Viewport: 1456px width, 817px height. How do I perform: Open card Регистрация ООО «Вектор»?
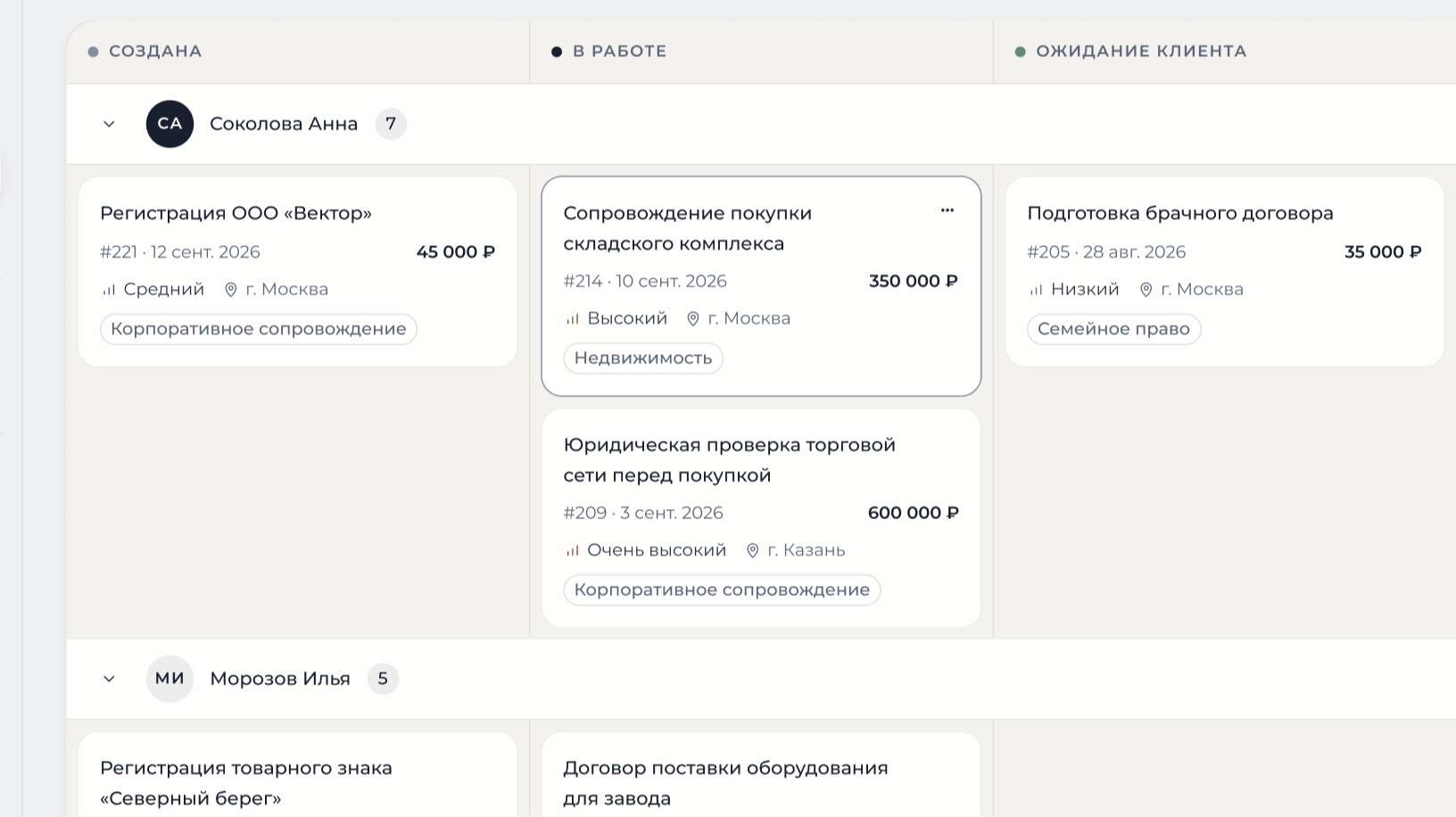(x=298, y=272)
